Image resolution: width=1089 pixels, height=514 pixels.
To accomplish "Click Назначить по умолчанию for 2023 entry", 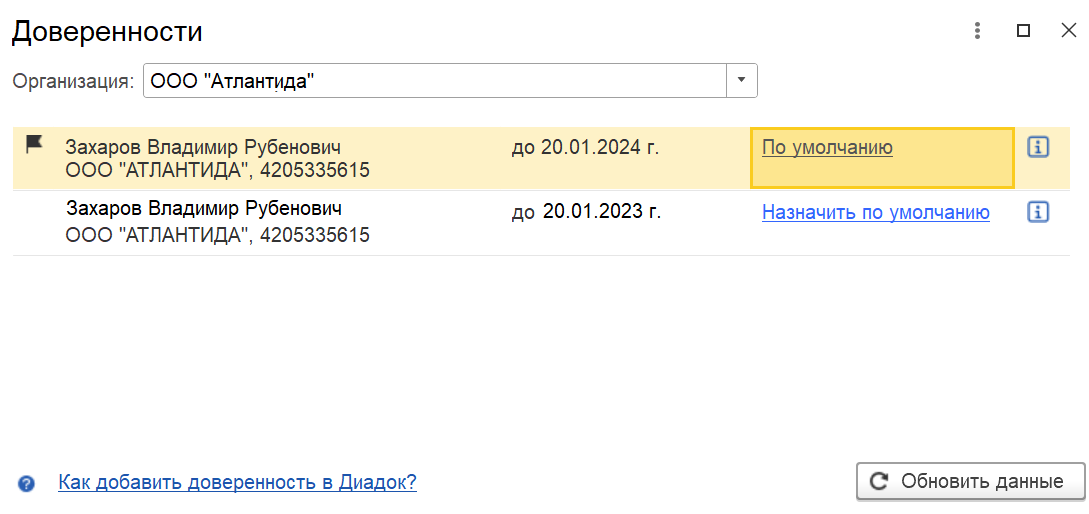I will [876, 213].
